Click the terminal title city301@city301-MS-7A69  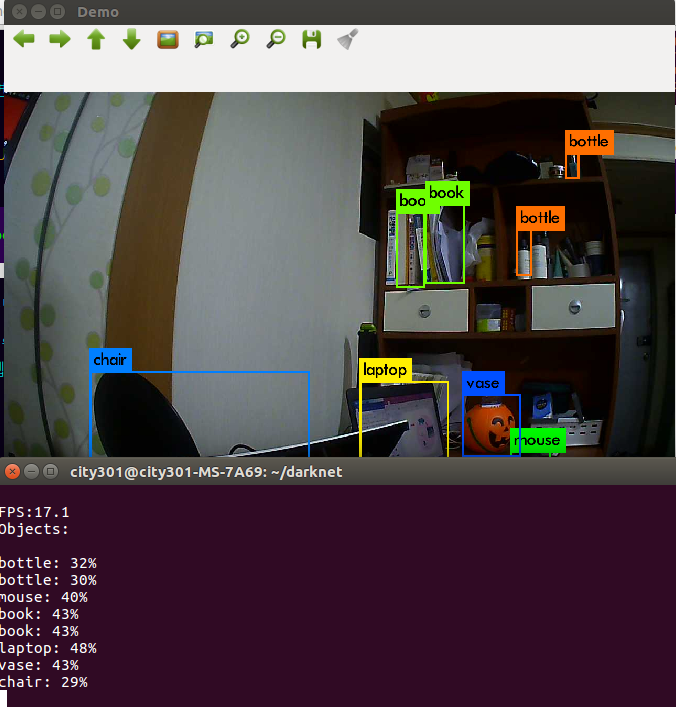[x=206, y=472]
